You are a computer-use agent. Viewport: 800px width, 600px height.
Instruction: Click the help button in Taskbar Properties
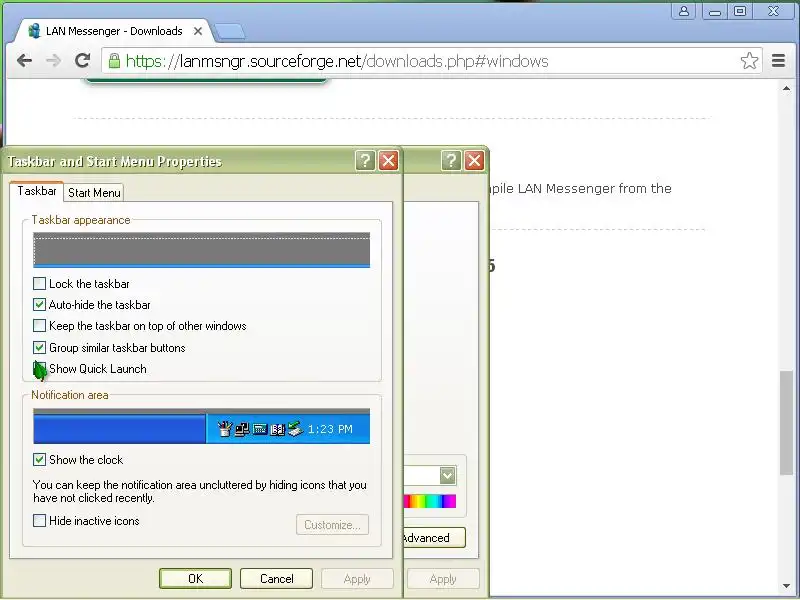(365, 161)
